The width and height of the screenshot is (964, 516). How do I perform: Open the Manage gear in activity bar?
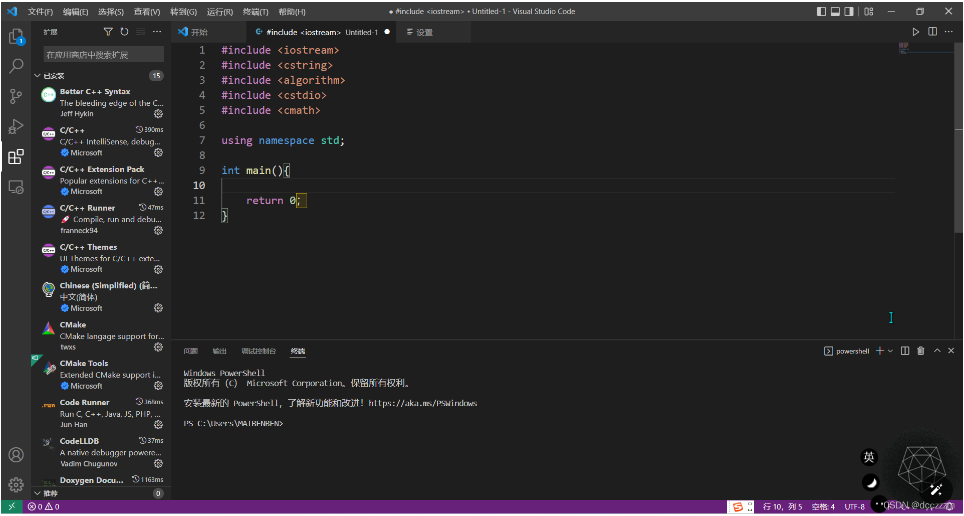[16, 484]
